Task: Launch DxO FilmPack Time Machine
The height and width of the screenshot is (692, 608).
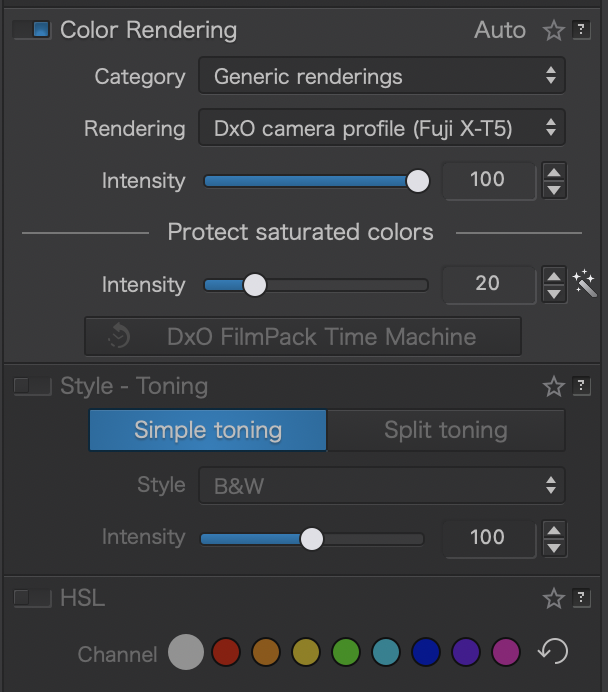Action: point(303,337)
